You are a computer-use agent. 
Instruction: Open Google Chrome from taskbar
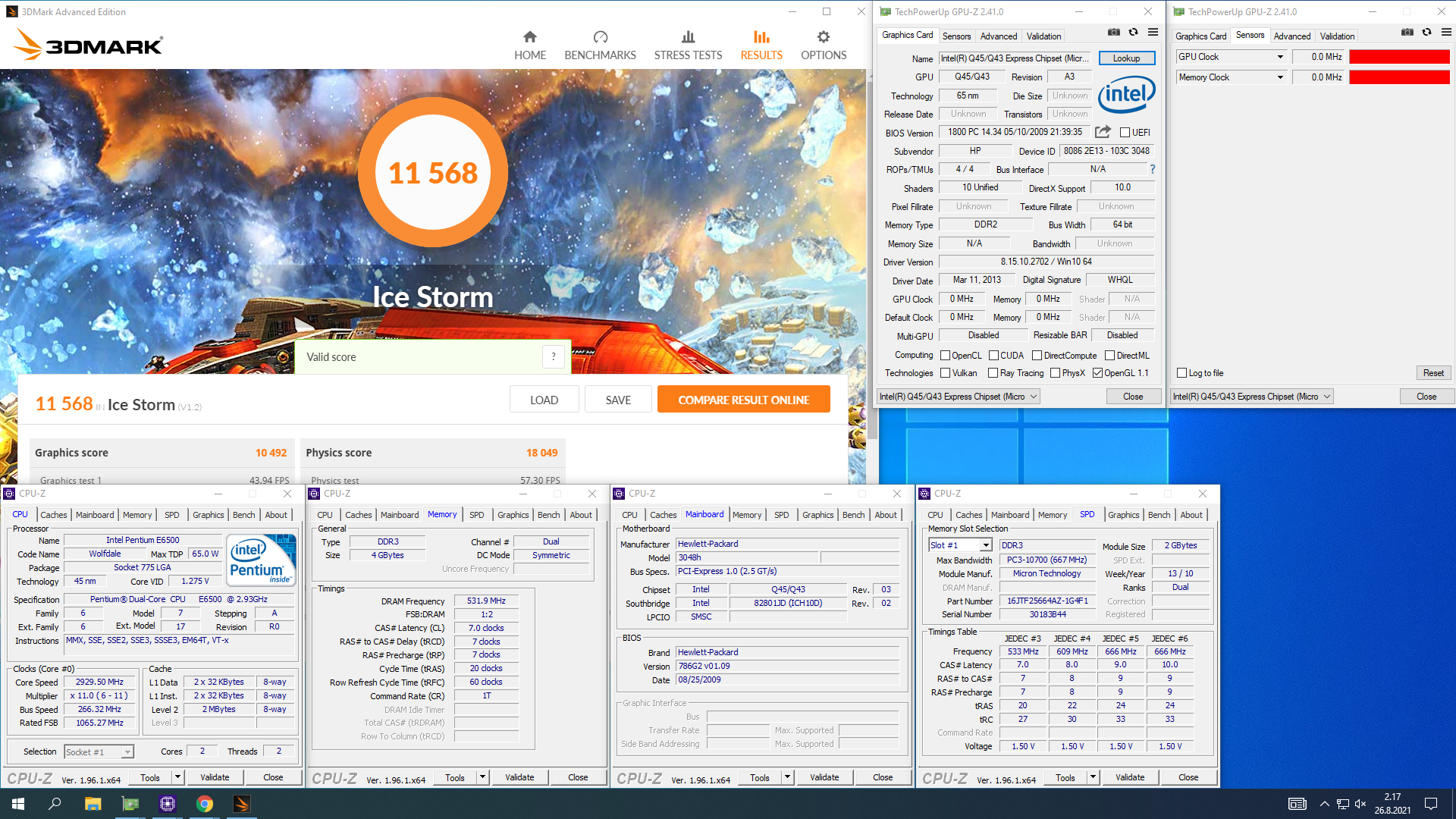205,804
